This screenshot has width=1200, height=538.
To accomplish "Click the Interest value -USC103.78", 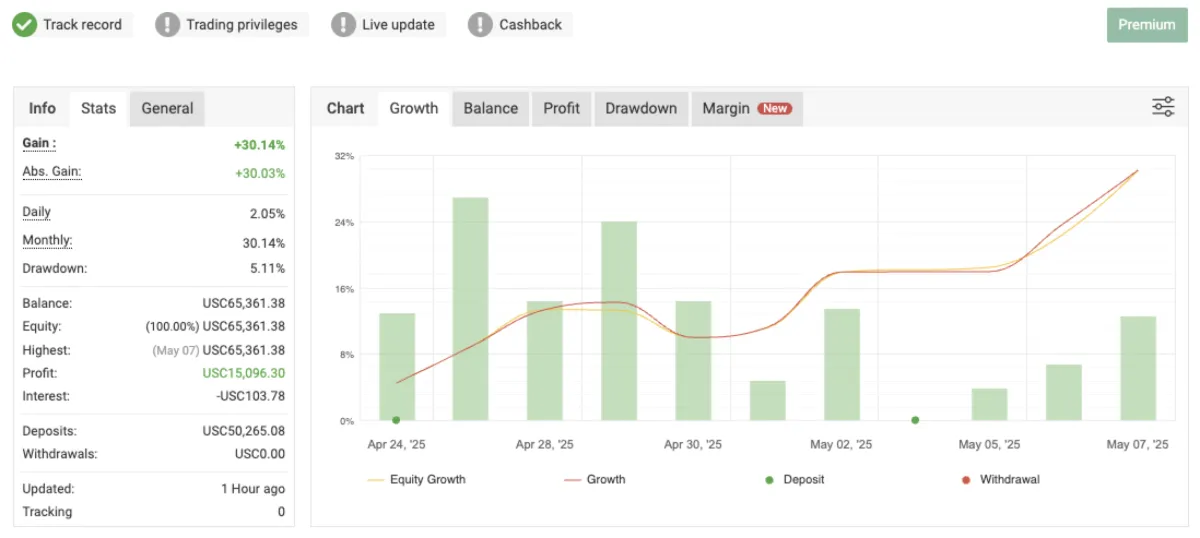I will [x=249, y=396].
